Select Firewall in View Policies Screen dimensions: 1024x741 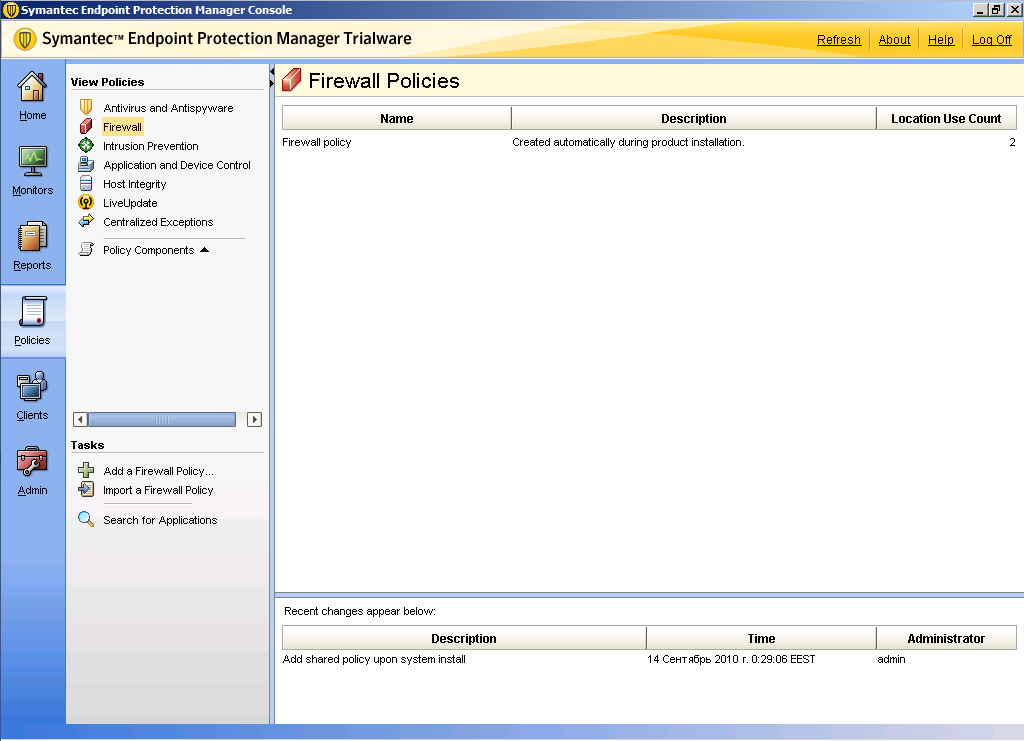(122, 127)
